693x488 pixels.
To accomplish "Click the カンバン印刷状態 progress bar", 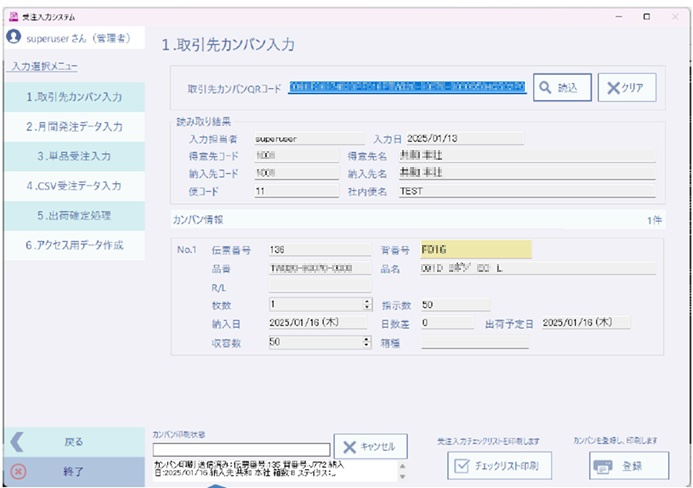I will pyautogui.click(x=241, y=450).
